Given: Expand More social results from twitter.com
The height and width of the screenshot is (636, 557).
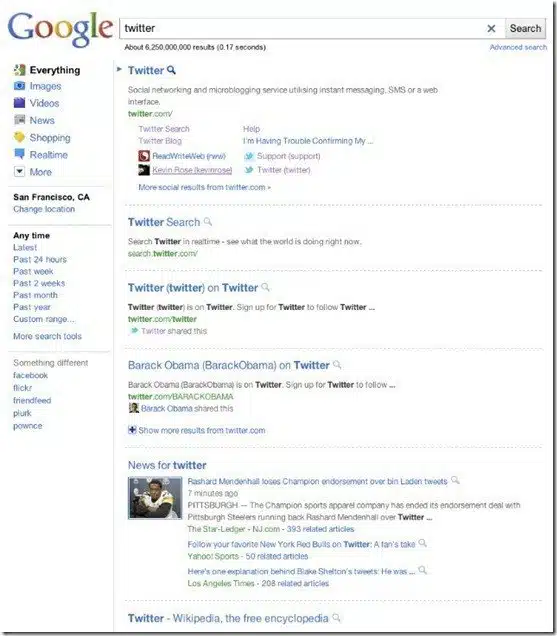Looking at the screenshot, I should click(x=204, y=187).
